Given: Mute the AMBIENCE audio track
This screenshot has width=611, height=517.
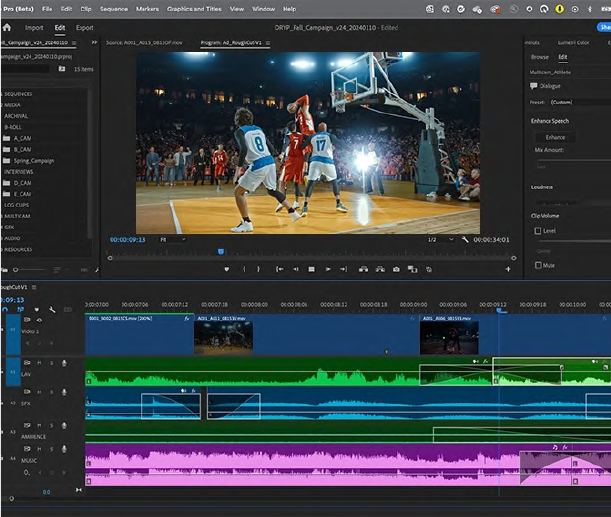Looking at the screenshot, I should pyautogui.click(x=39, y=425).
